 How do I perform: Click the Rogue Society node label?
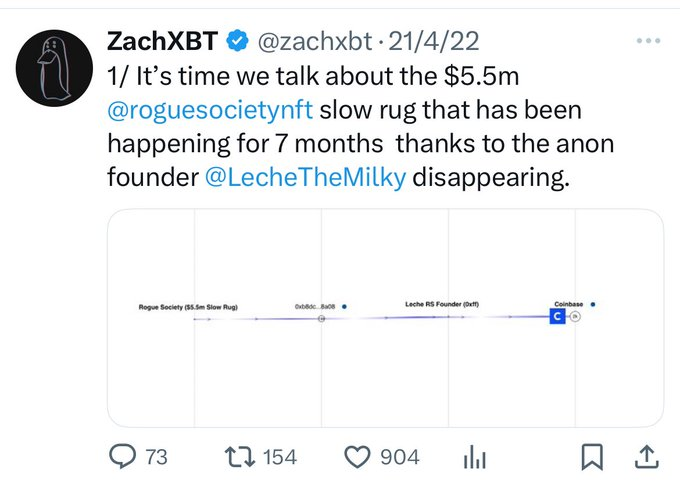[187, 305]
